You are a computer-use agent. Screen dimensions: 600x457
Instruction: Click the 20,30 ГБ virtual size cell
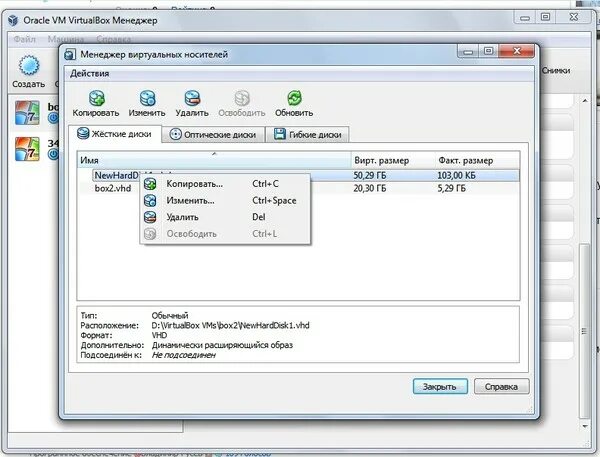pyautogui.click(x=370, y=188)
